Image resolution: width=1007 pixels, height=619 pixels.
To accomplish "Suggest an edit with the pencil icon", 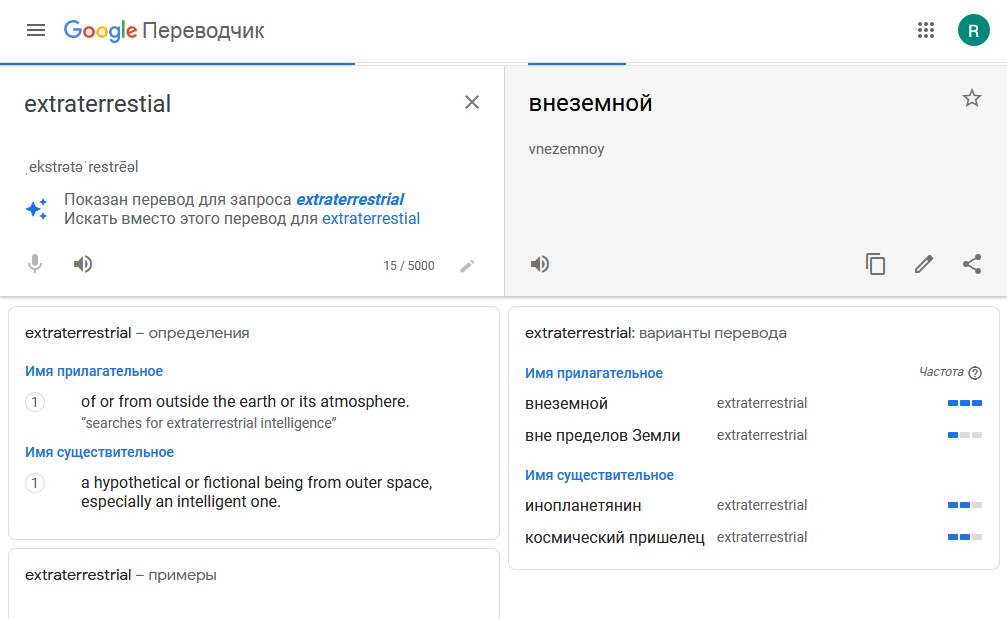I will pos(924,264).
